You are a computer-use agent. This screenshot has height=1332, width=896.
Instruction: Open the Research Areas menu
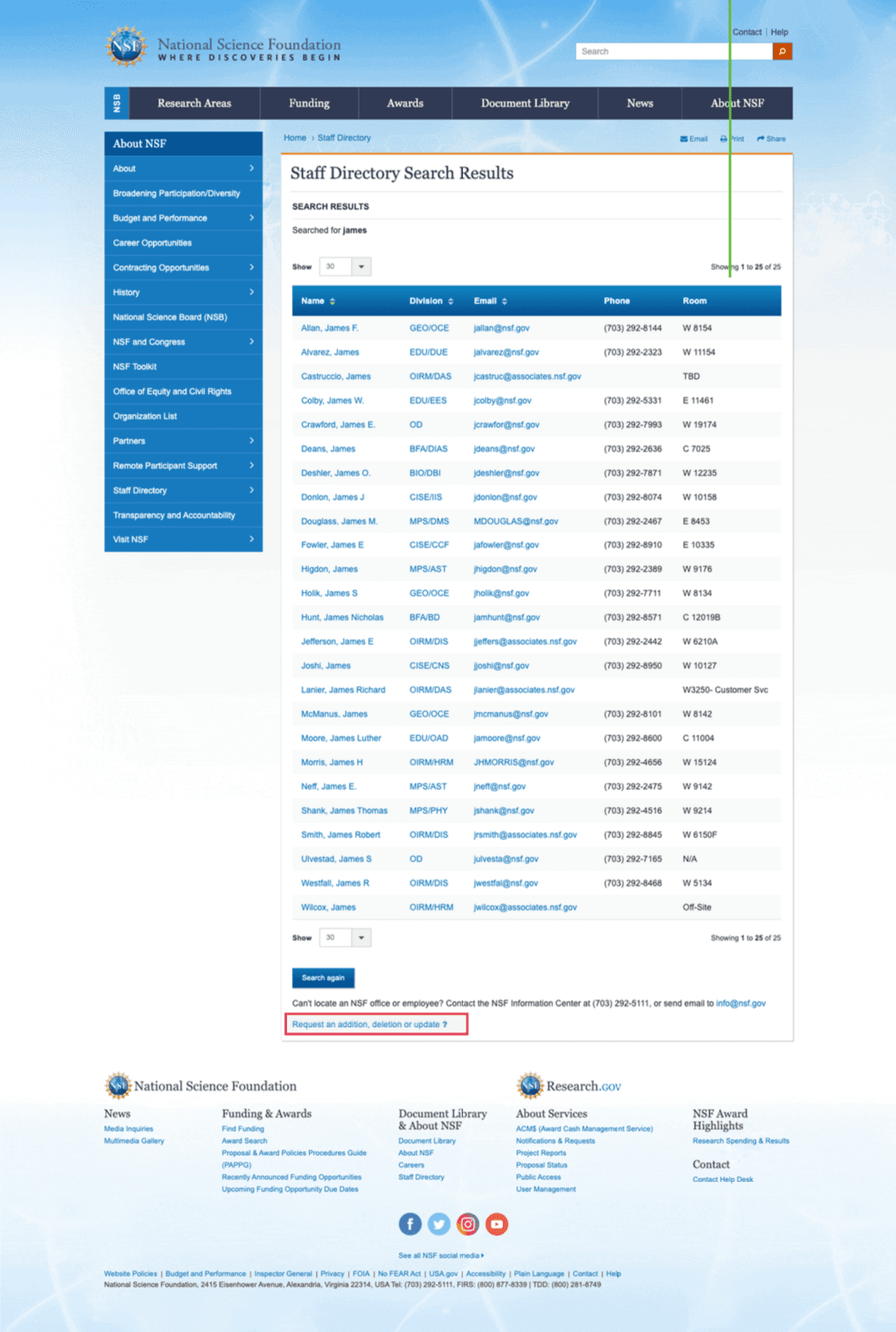194,103
